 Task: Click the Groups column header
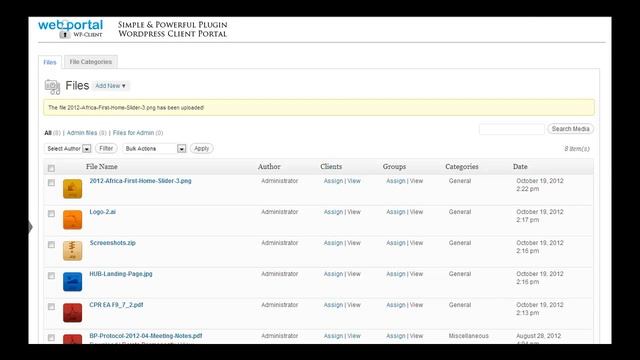click(x=394, y=167)
